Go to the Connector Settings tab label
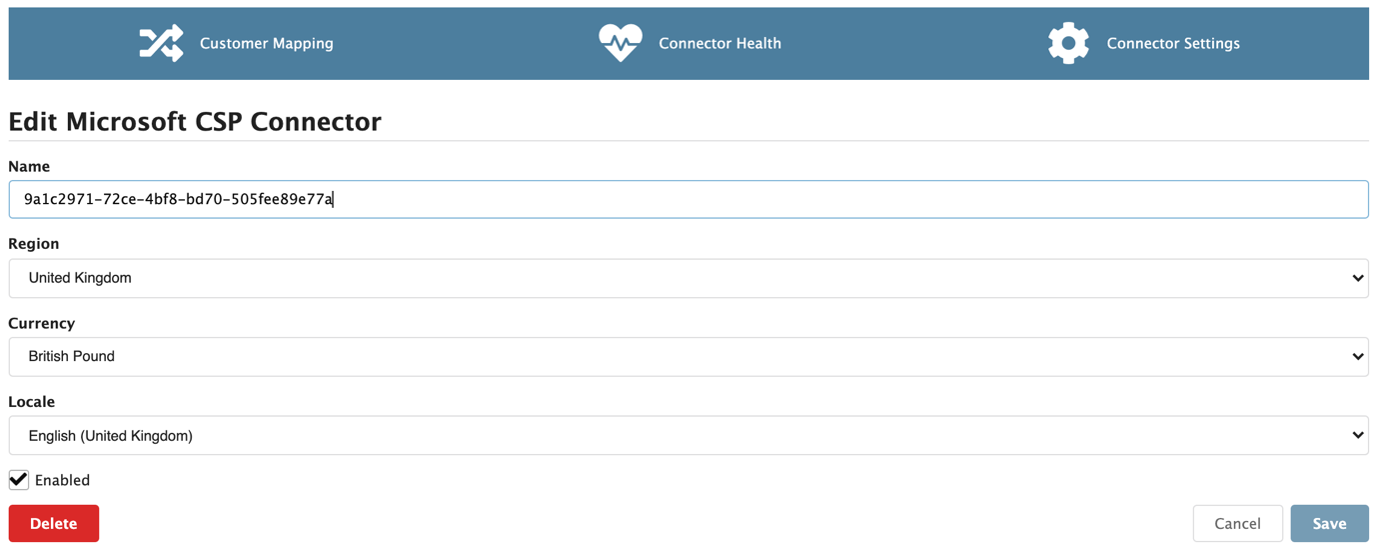This screenshot has height=556, width=1384. (1172, 43)
